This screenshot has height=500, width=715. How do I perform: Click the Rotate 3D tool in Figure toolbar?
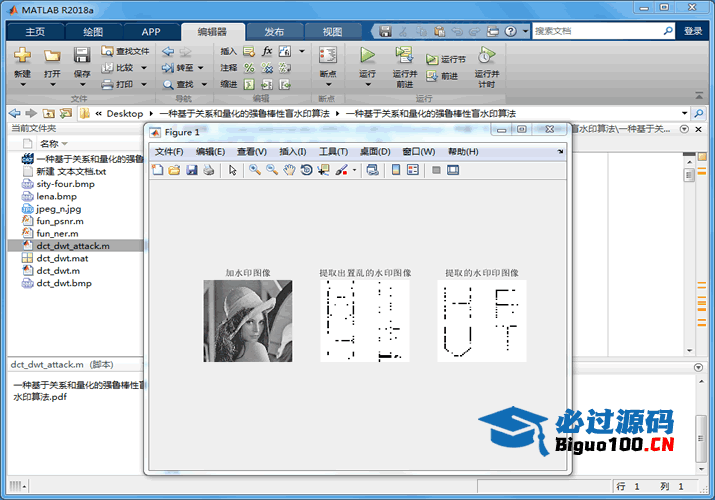tap(306, 170)
